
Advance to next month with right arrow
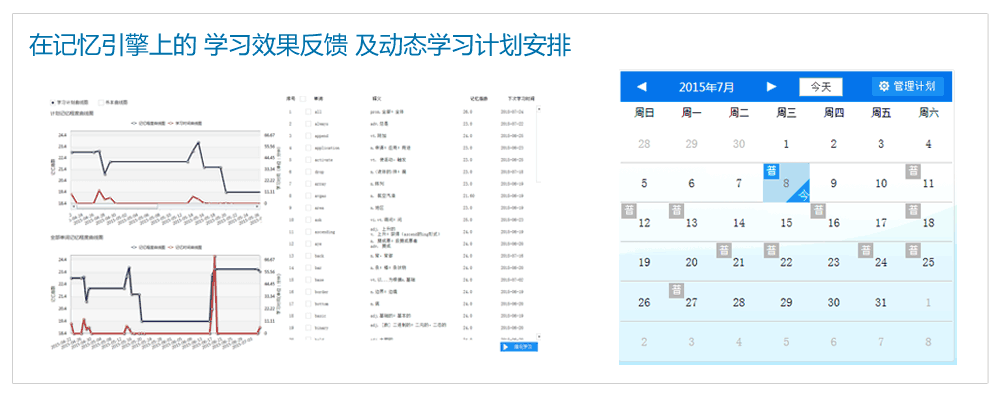click(772, 87)
